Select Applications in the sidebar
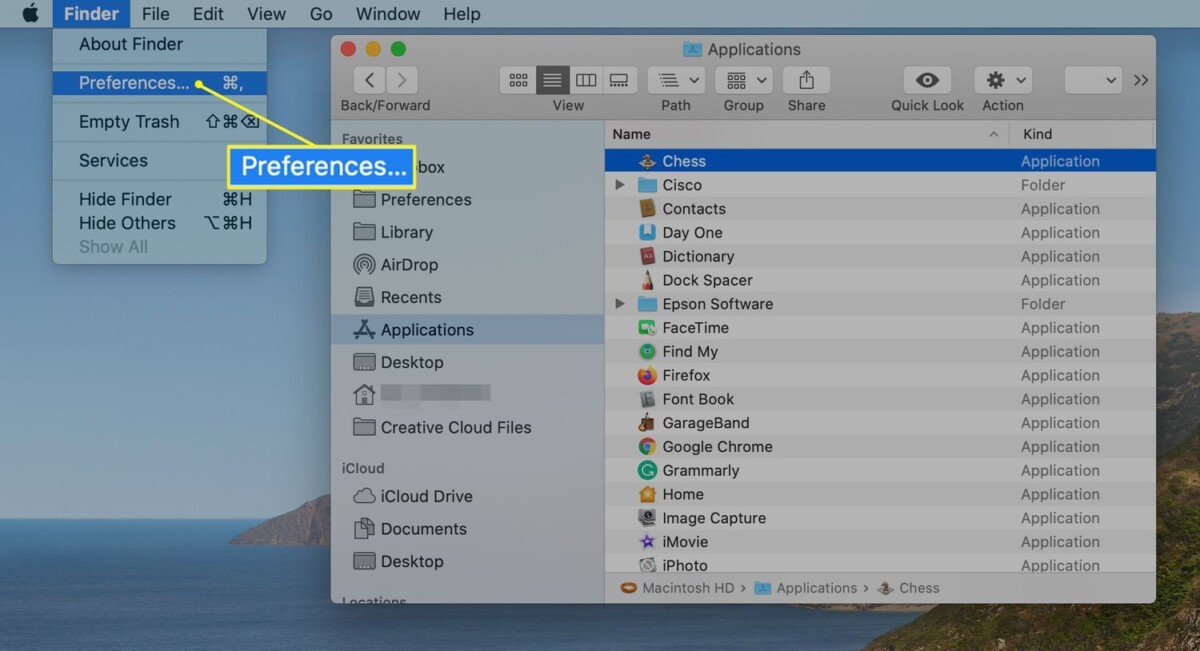Image resolution: width=1200 pixels, height=651 pixels. point(467,330)
